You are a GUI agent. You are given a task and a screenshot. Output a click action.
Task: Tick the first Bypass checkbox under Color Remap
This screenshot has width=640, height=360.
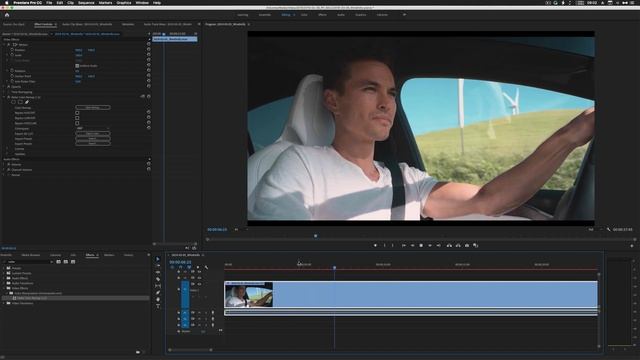coord(77,113)
